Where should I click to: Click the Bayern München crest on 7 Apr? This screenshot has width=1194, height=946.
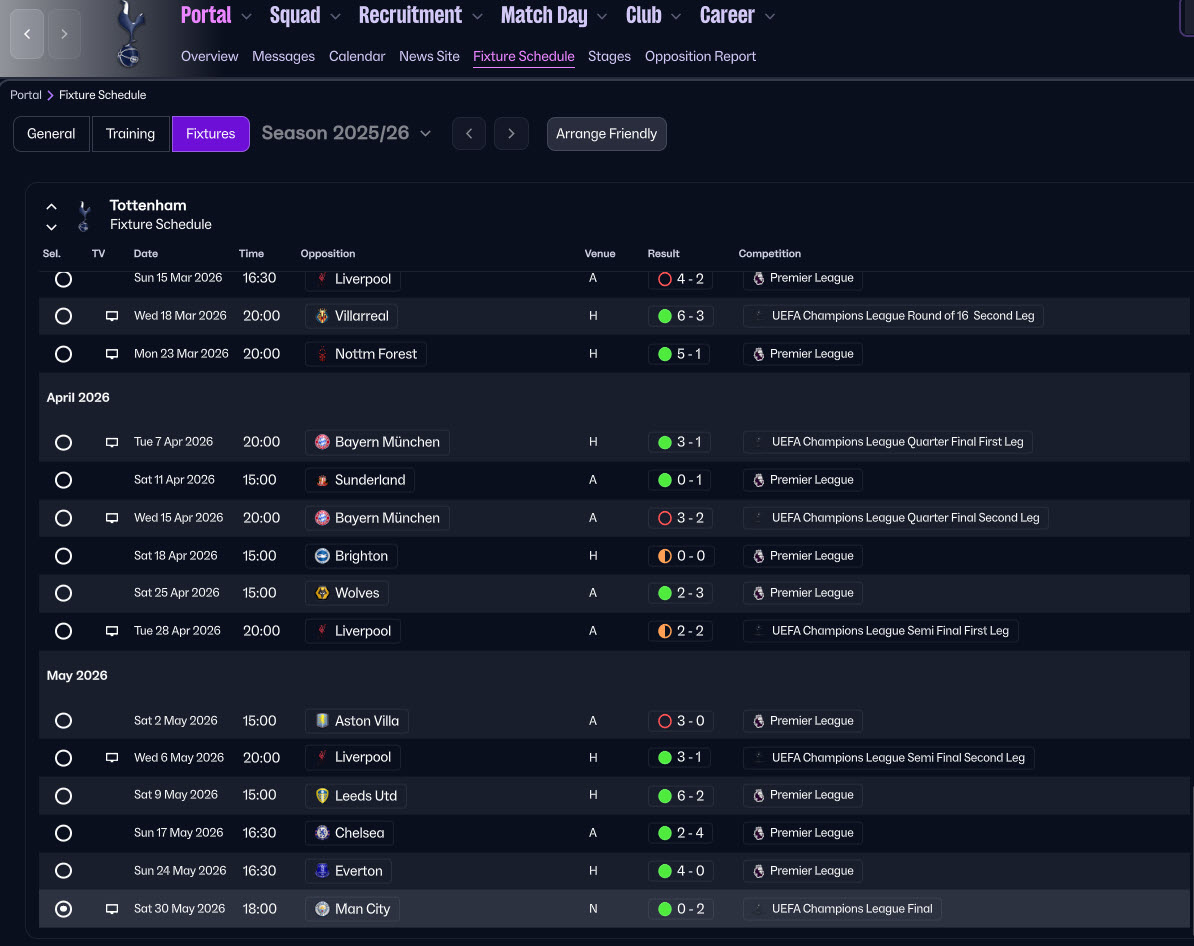pyautogui.click(x=322, y=442)
